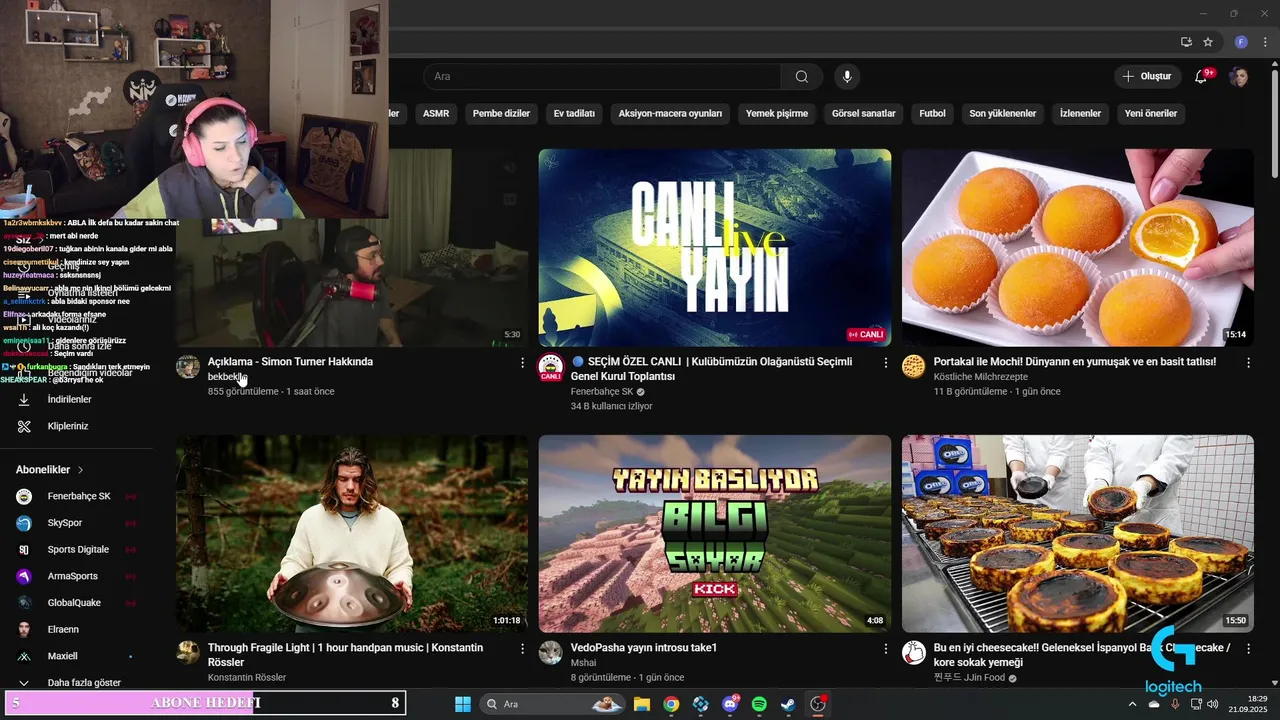
Task: Select the Son yüklenenler chip
Action: (1003, 113)
